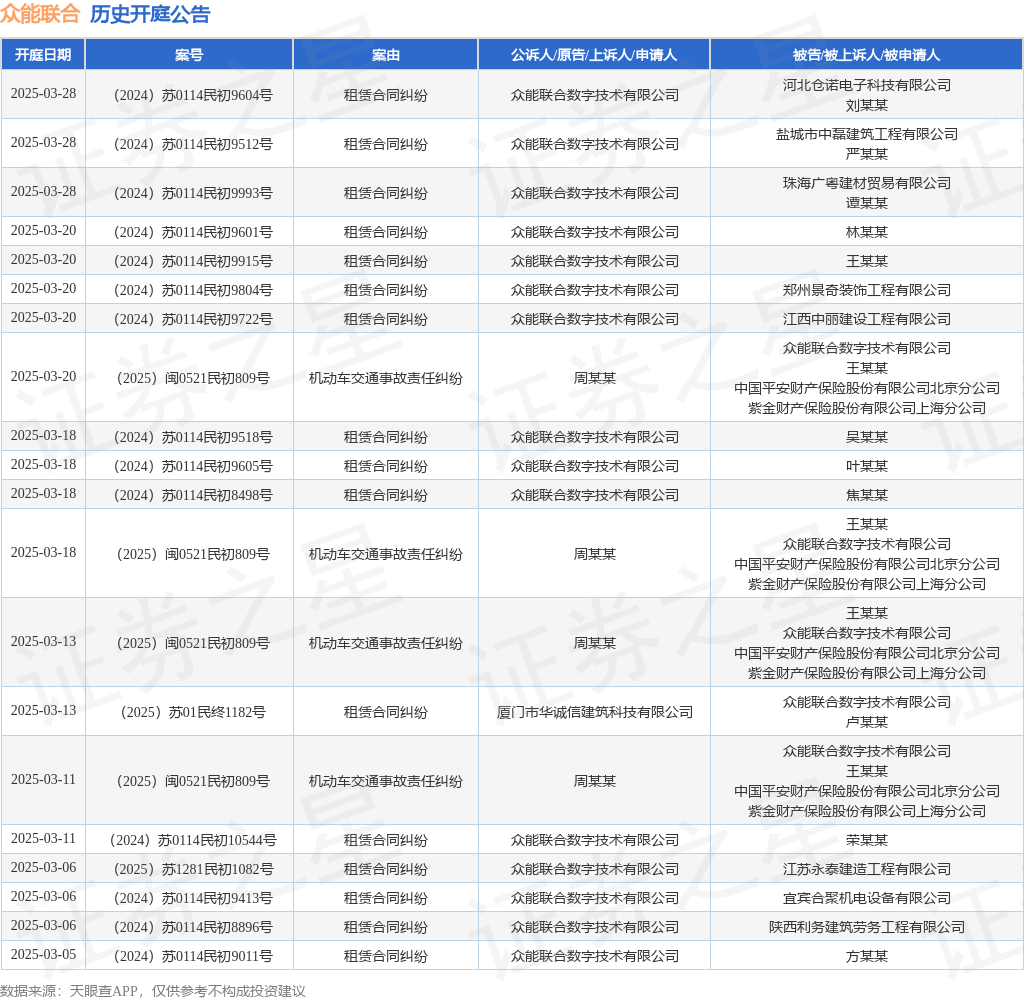This screenshot has width=1024, height=1000.
Task: Click plaintiff 厦门市华诚信建筑科技有限公司
Action: (594, 713)
